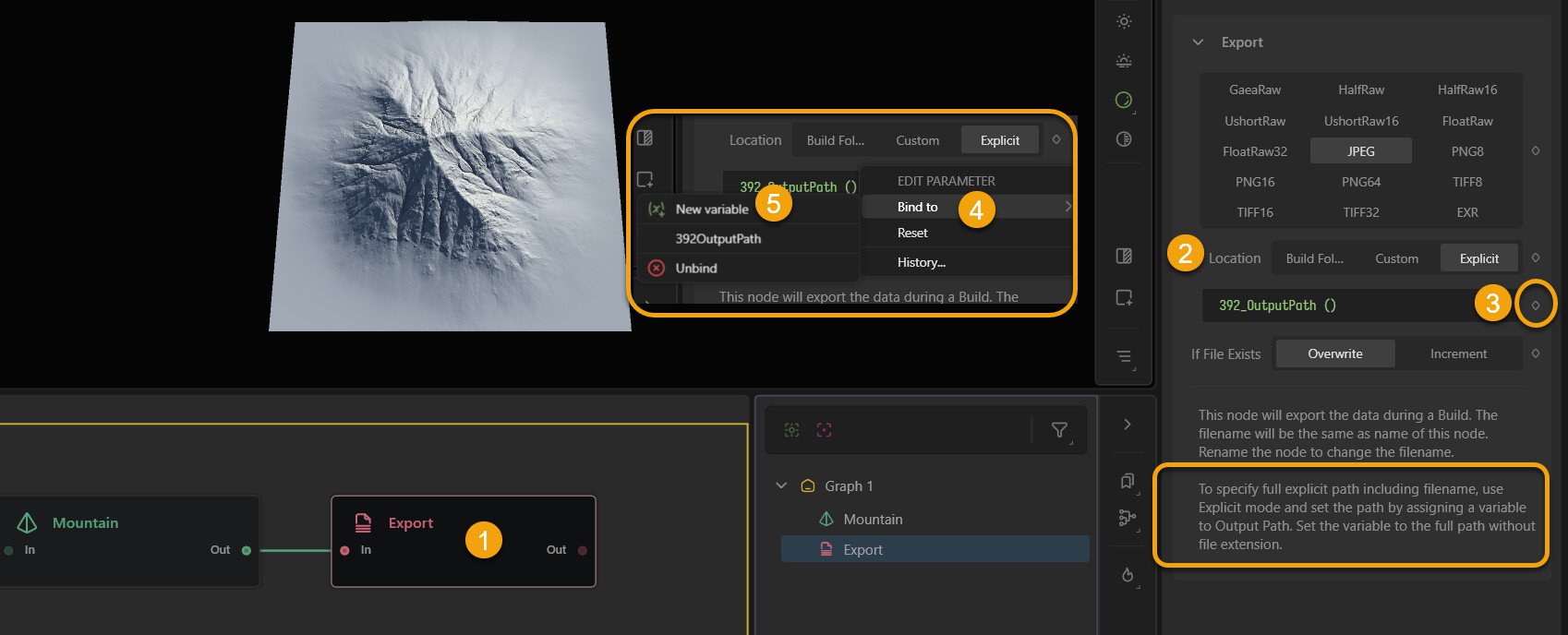Screen dimensions: 1568x635
Task: Select Mountain in the graph tree list
Action: [x=873, y=520]
